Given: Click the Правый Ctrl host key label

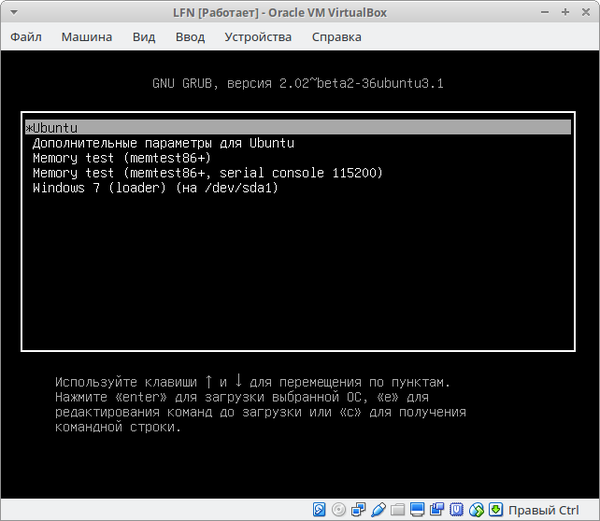Looking at the screenshot, I should [x=544, y=510].
